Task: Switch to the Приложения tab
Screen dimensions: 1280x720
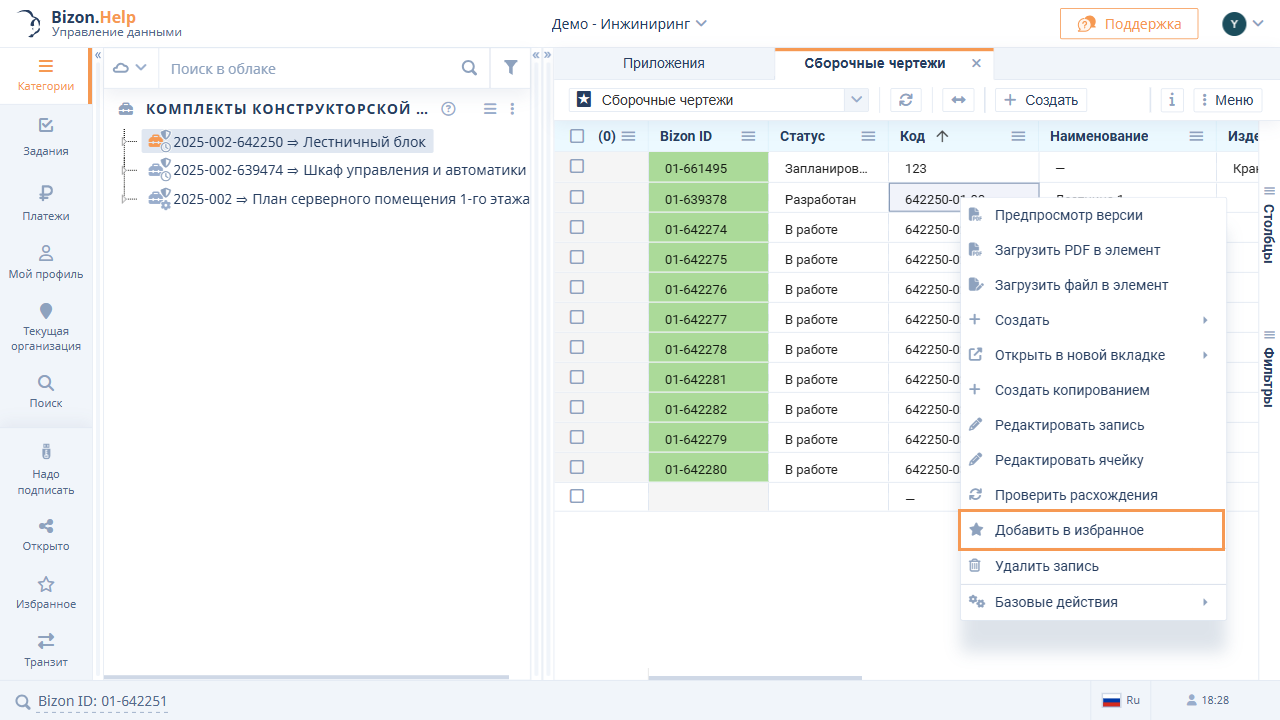Action: point(664,63)
